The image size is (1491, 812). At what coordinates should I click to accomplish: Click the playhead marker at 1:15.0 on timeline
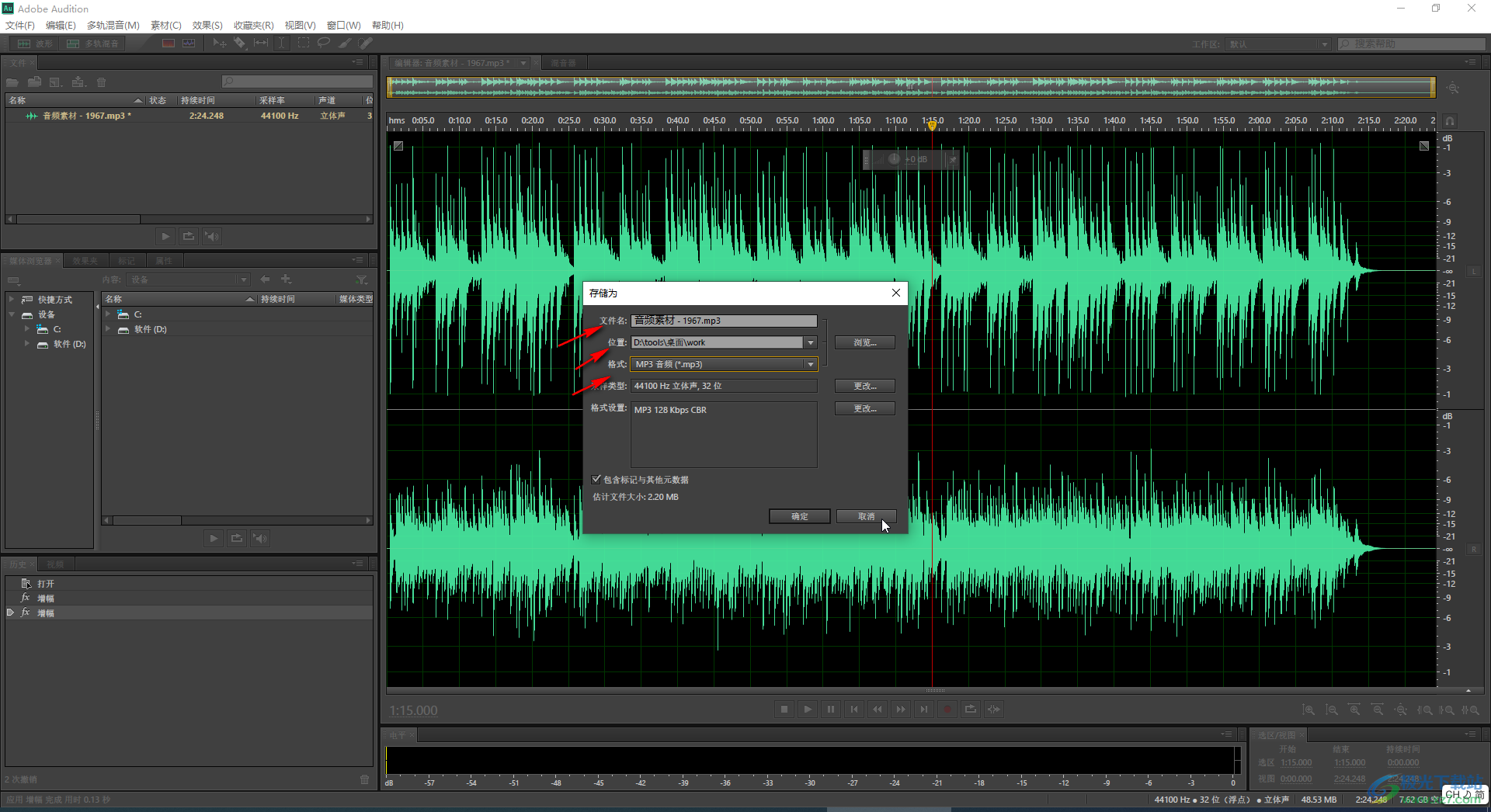[x=933, y=124]
